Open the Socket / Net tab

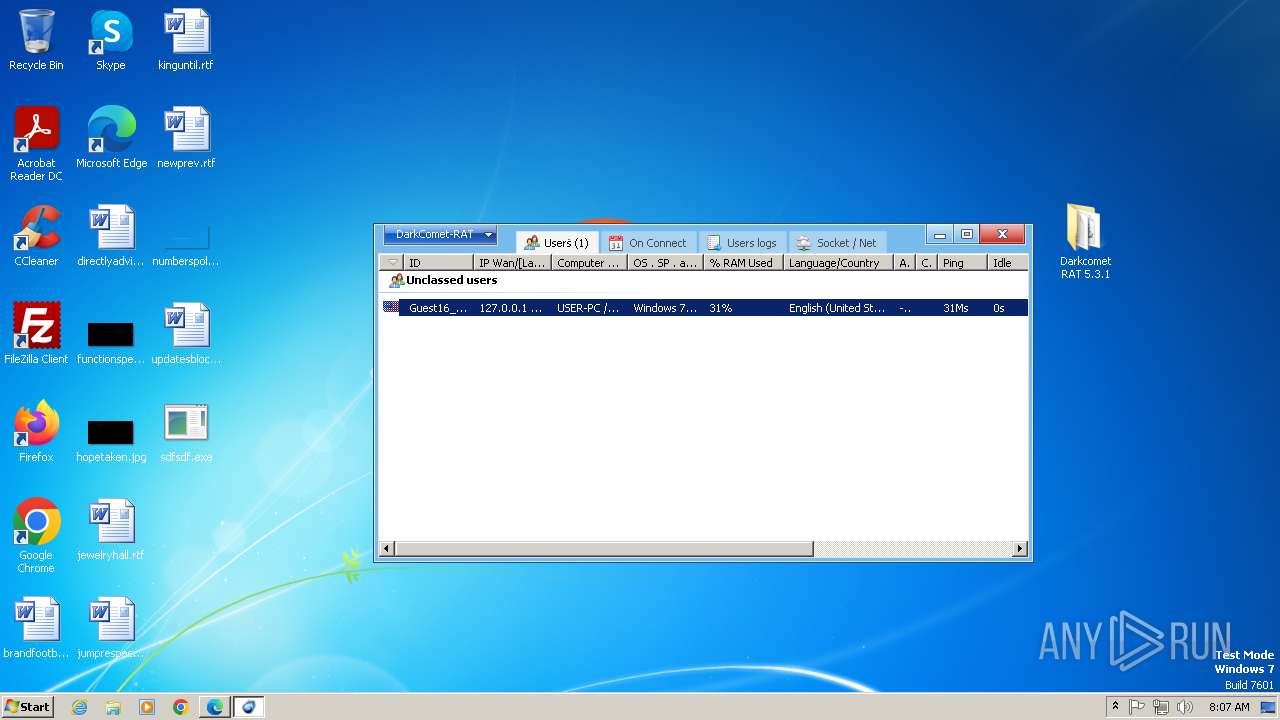point(836,243)
